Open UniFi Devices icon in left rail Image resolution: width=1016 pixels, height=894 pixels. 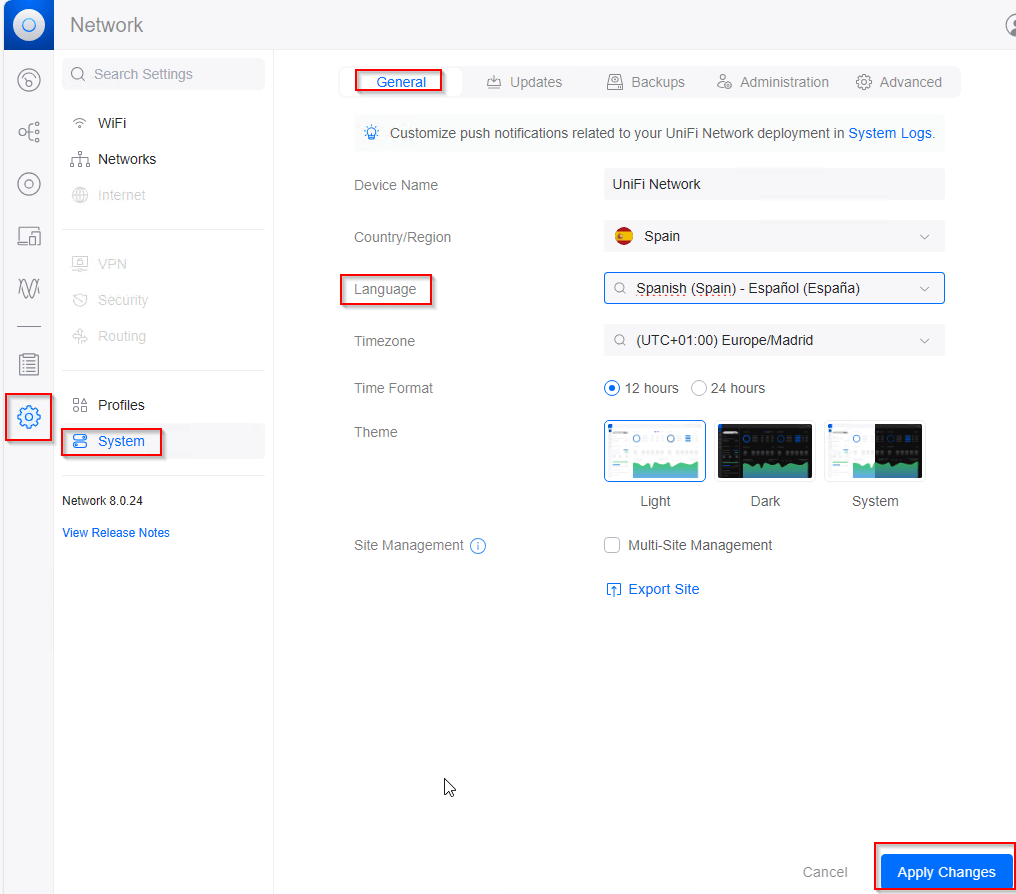tap(29, 184)
